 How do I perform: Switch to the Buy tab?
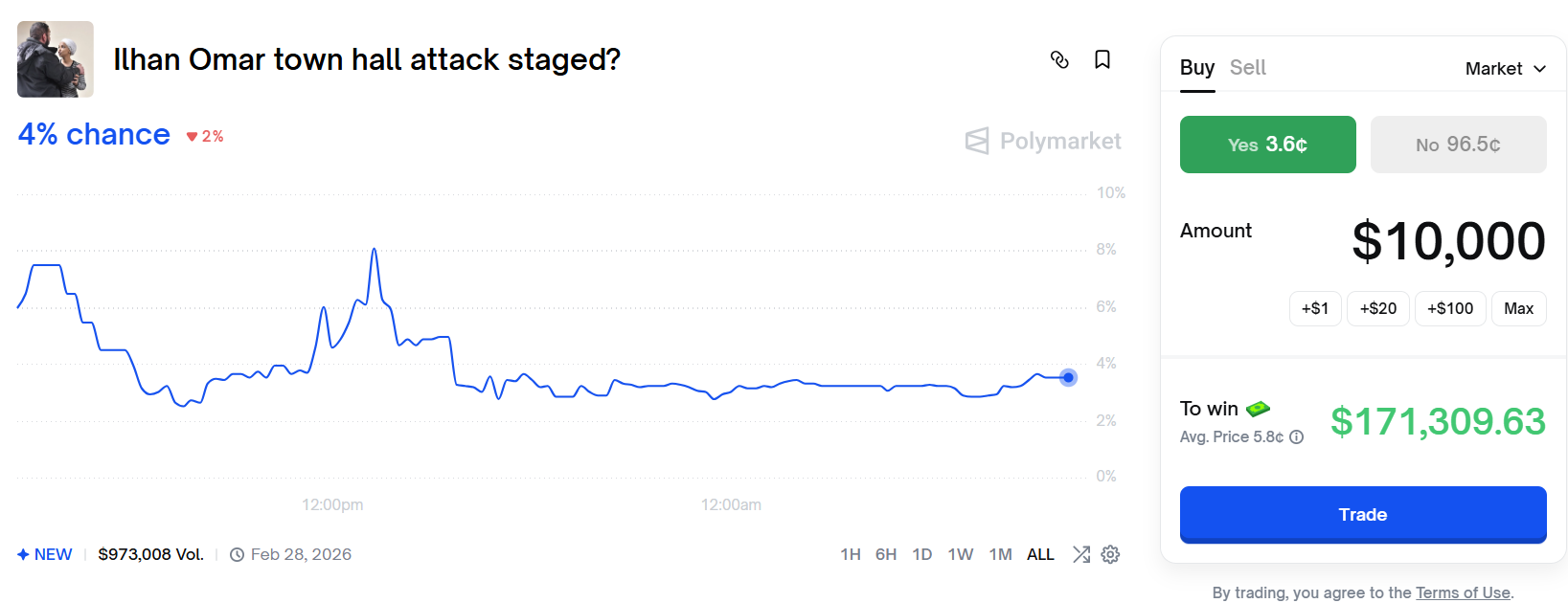click(1196, 68)
